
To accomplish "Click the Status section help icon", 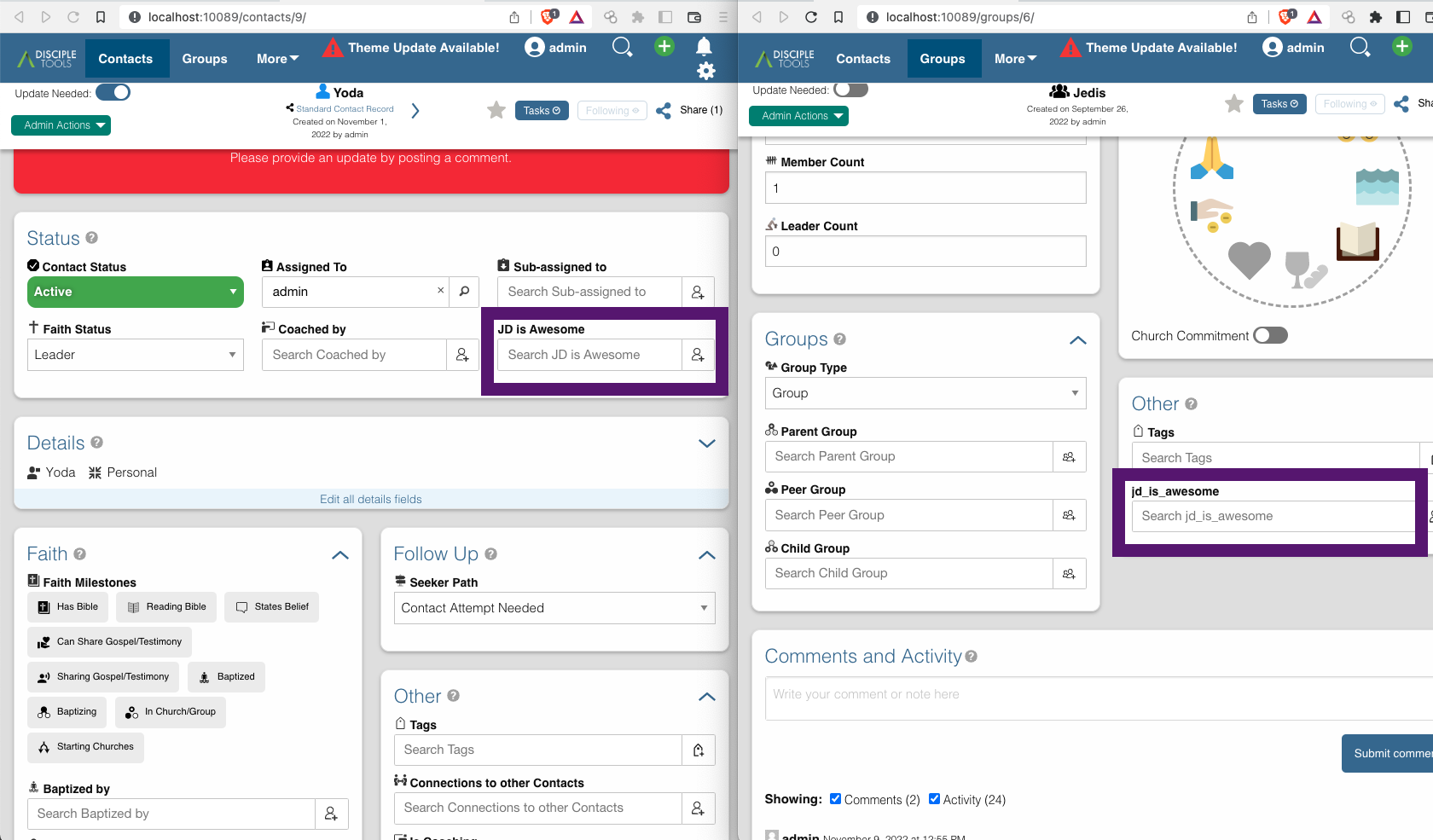I will pos(92,238).
